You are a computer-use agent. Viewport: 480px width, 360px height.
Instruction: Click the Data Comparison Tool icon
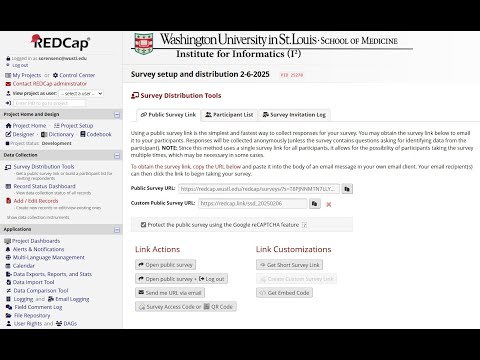(x=8, y=291)
